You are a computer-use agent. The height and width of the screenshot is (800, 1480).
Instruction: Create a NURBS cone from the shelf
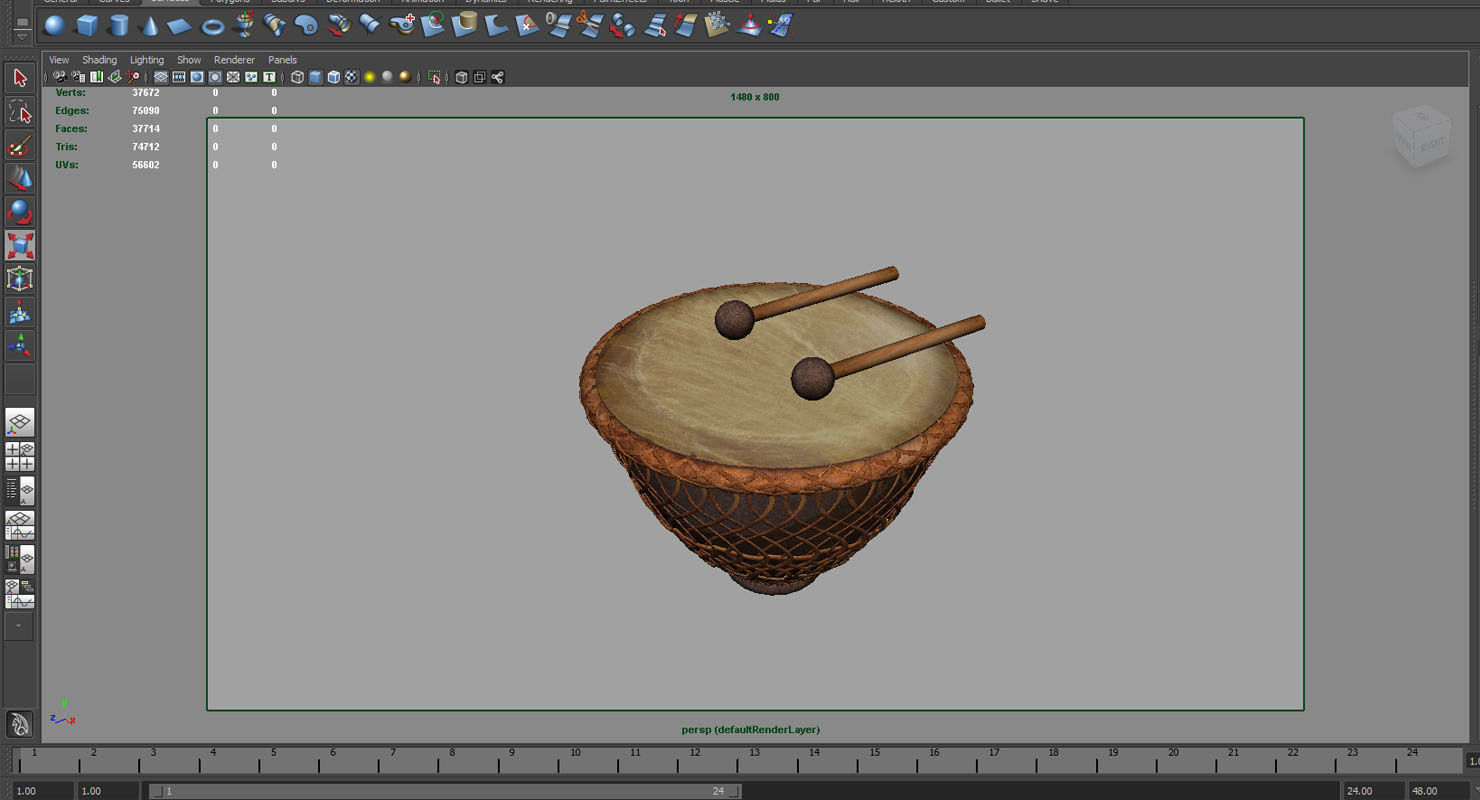pyautogui.click(x=149, y=25)
